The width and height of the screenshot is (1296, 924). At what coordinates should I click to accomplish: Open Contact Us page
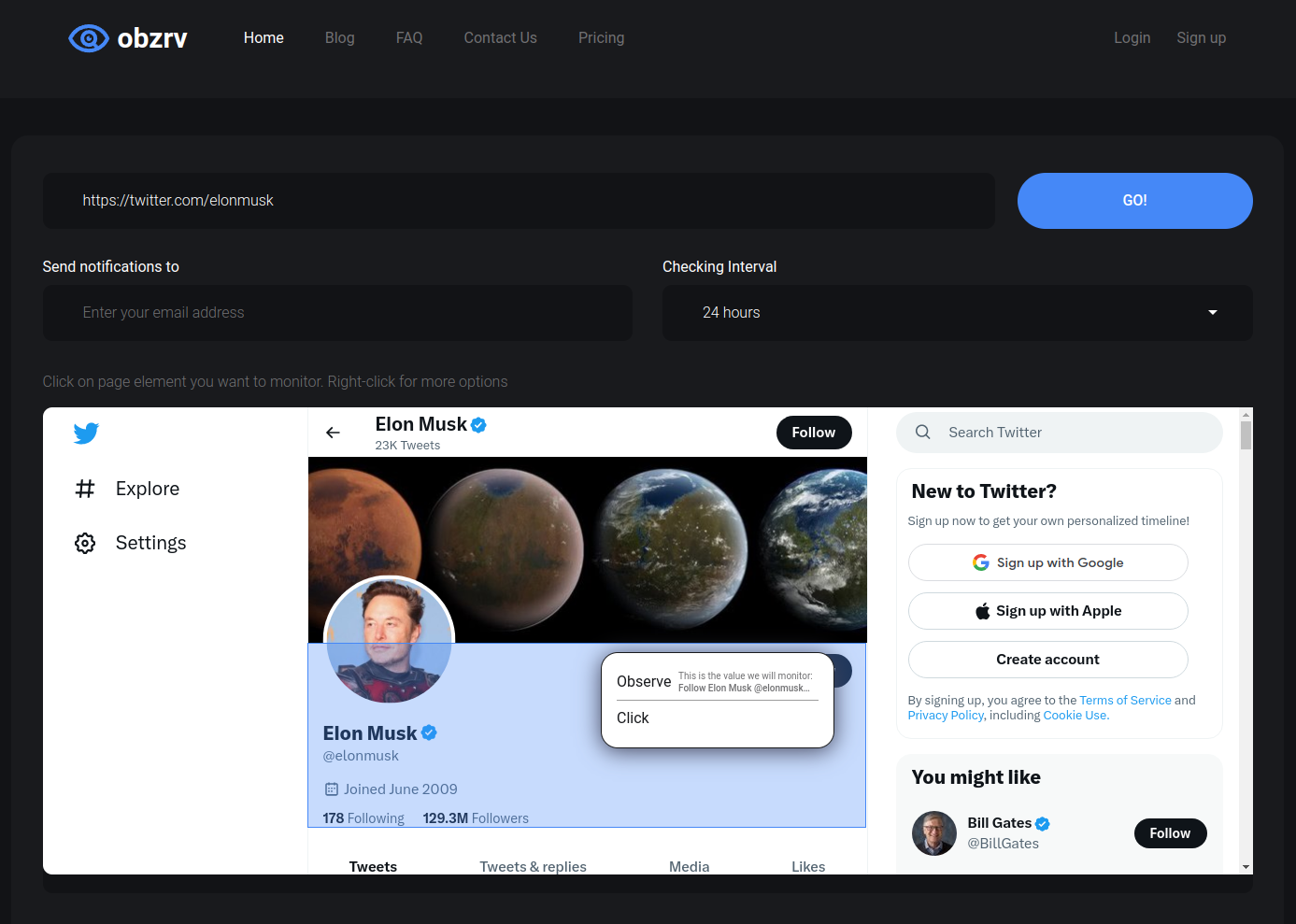point(501,38)
